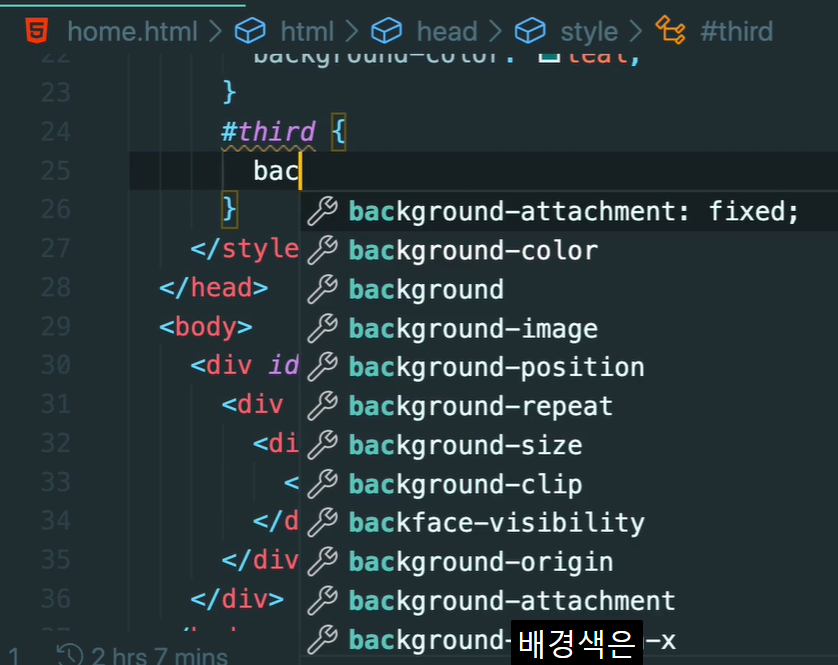This screenshot has height=665, width=838.
Task: Select the html breadcrumb segment
Action: pos(307,32)
